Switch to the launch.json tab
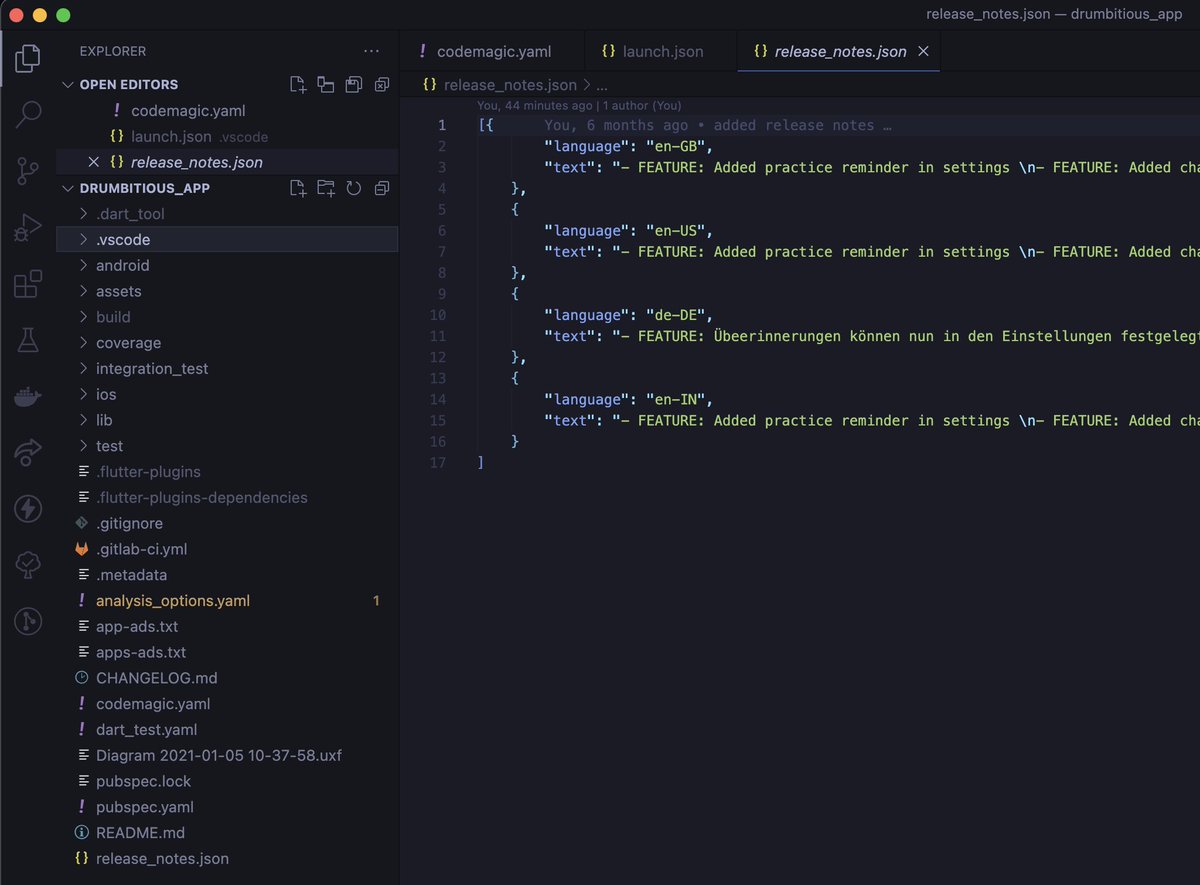The width and height of the screenshot is (1200, 885). tap(660, 49)
